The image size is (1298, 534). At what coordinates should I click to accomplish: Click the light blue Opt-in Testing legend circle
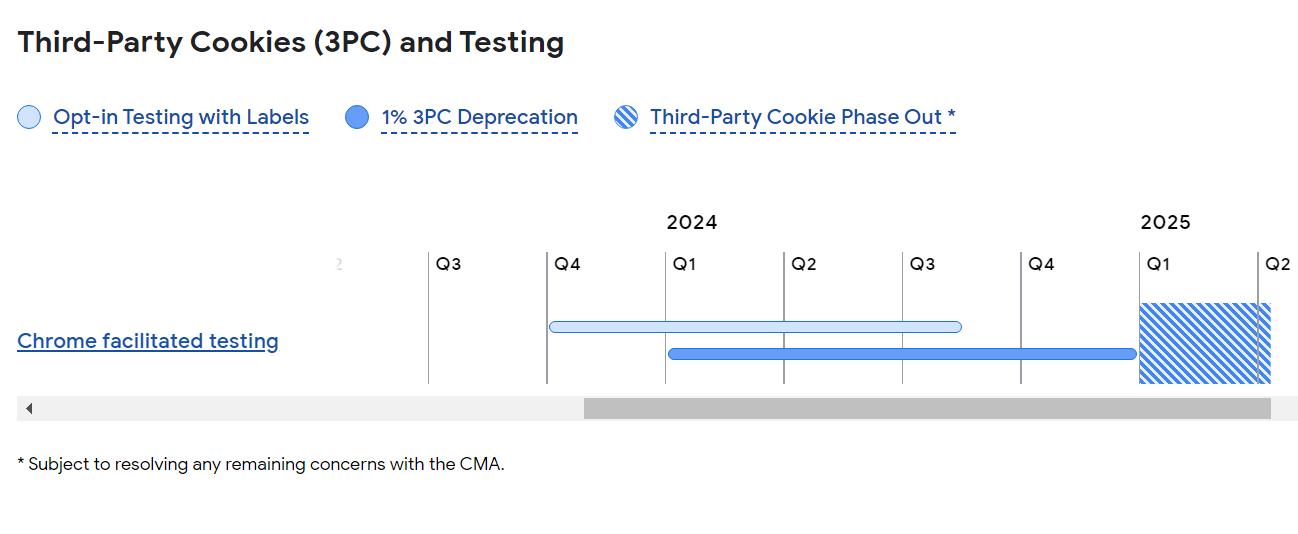pyautogui.click(x=29, y=118)
